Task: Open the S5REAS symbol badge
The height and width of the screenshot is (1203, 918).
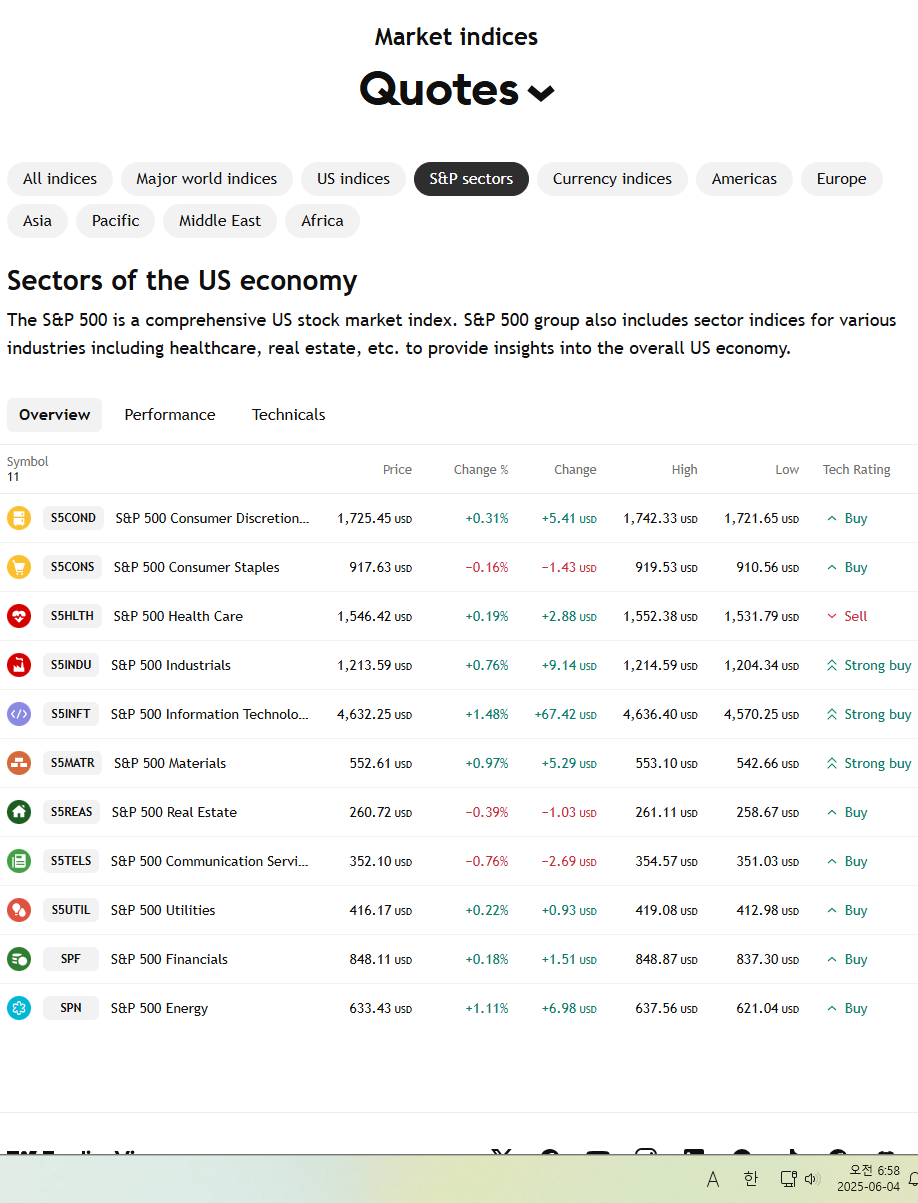Action: (x=71, y=812)
